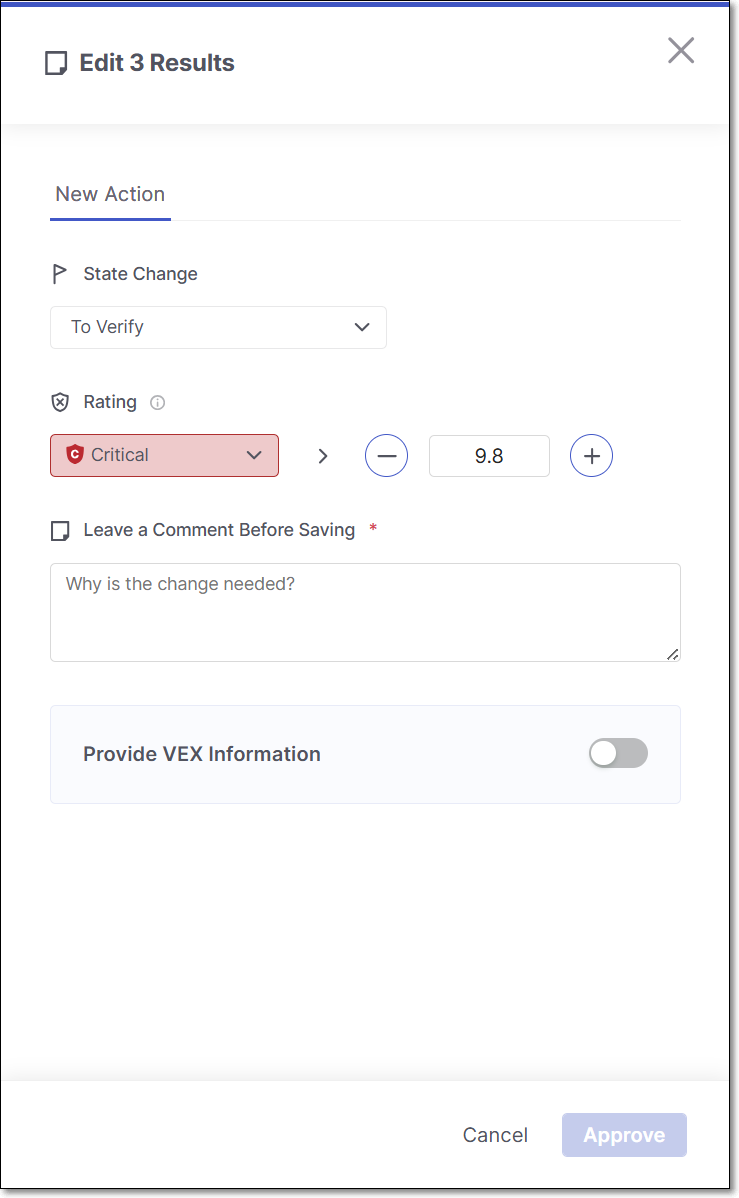
Task: Open the To Verify state dropdown
Action: click(x=218, y=327)
